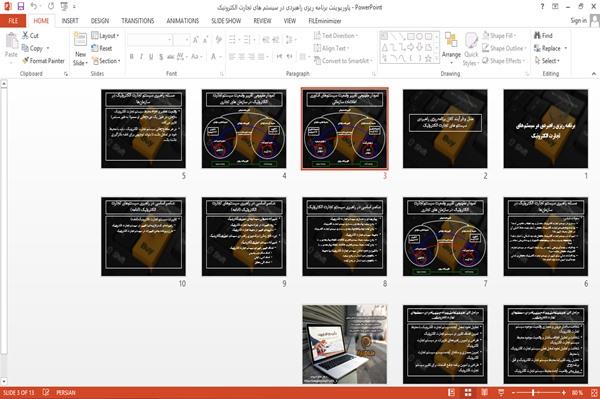This screenshot has height=399, width=600.
Task: Fit slide to current window icon
Action: point(593,392)
